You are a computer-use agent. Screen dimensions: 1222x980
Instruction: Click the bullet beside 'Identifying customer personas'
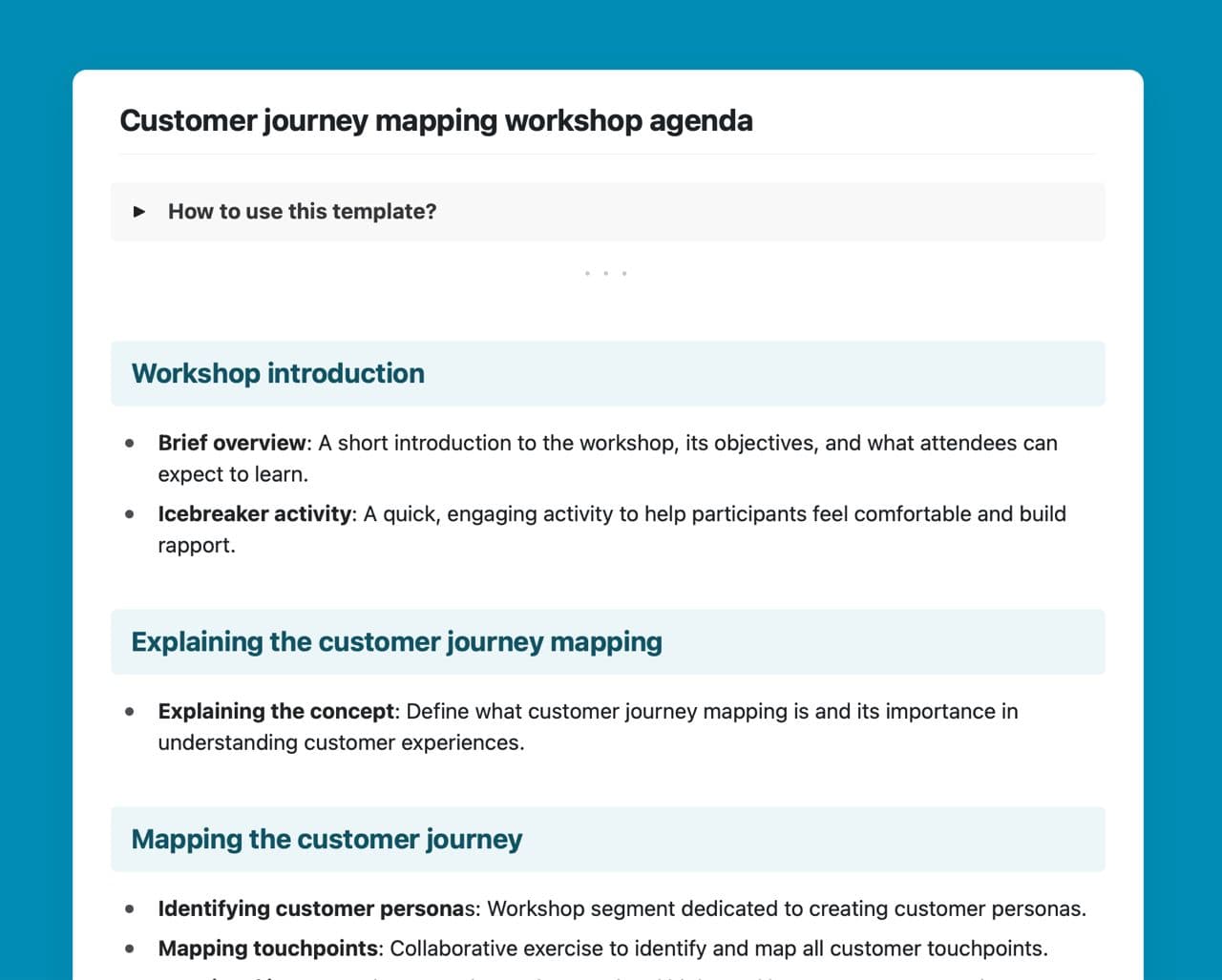(130, 908)
